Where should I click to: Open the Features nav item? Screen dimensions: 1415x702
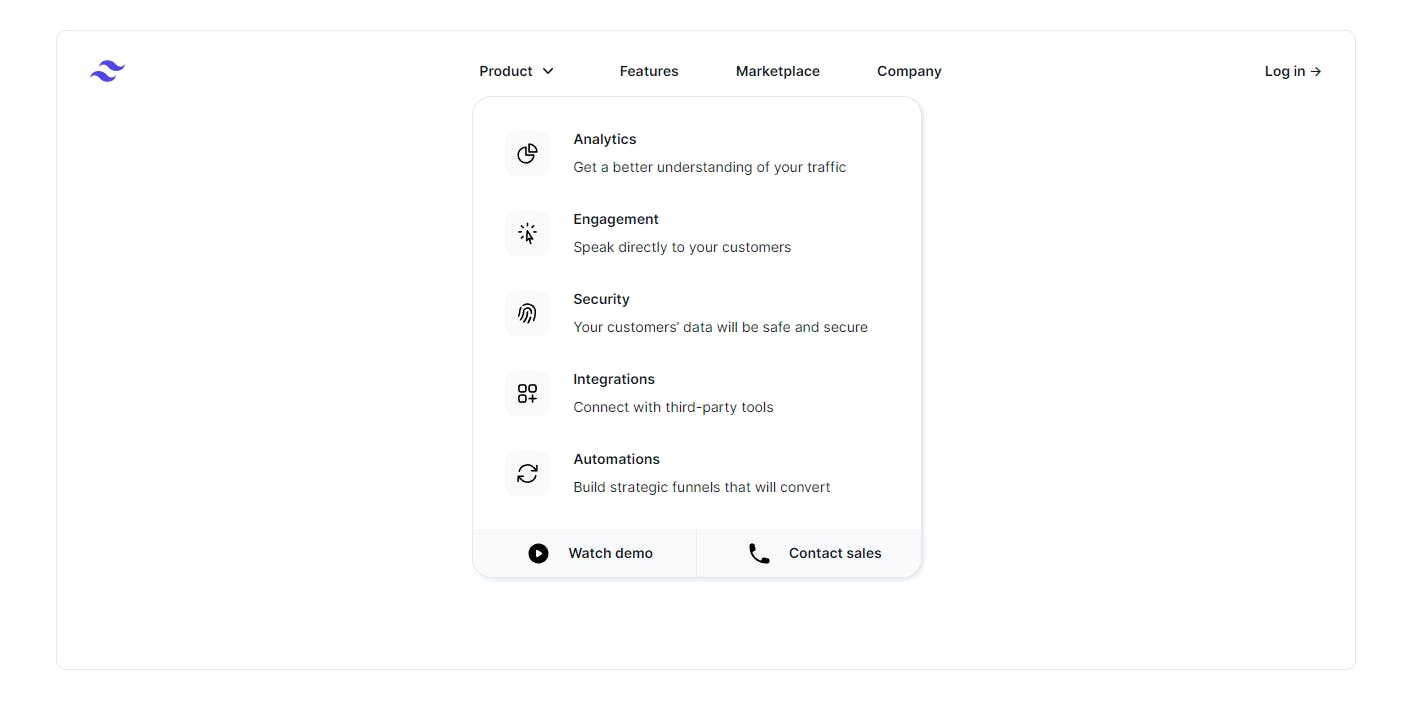tap(649, 71)
